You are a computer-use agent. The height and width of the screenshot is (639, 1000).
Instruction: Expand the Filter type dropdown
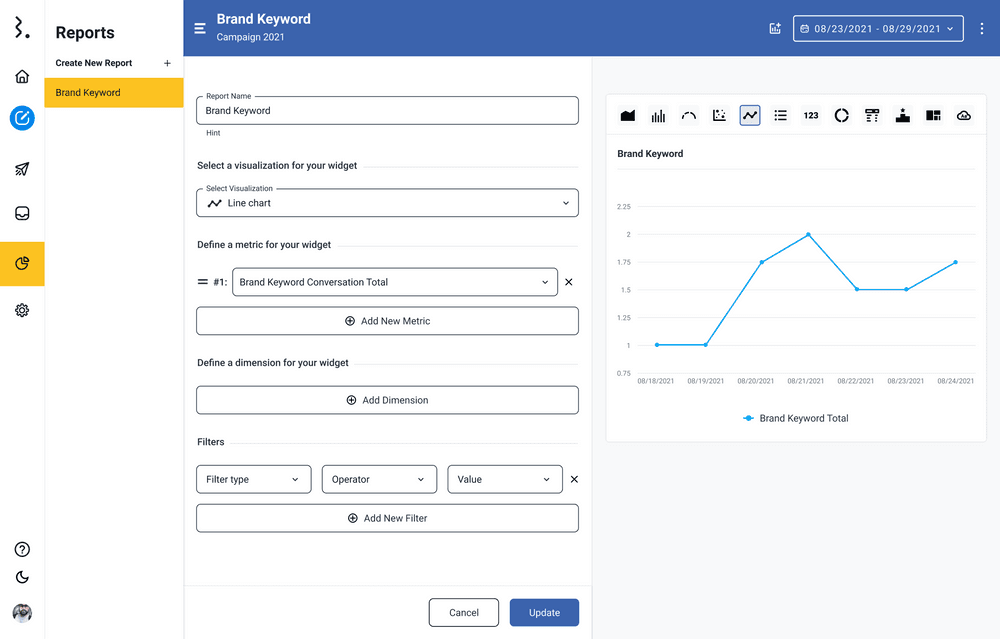click(x=253, y=480)
